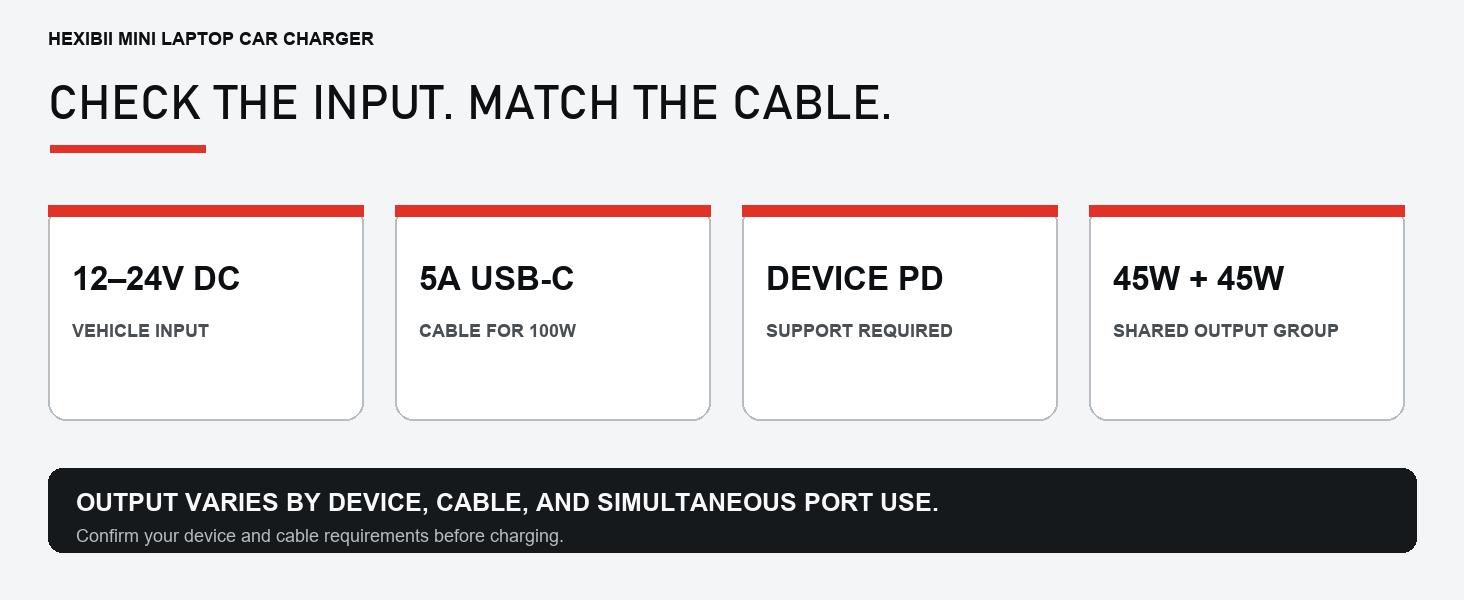
Task: Select the VEHICLE INPUT label
Action: point(140,331)
